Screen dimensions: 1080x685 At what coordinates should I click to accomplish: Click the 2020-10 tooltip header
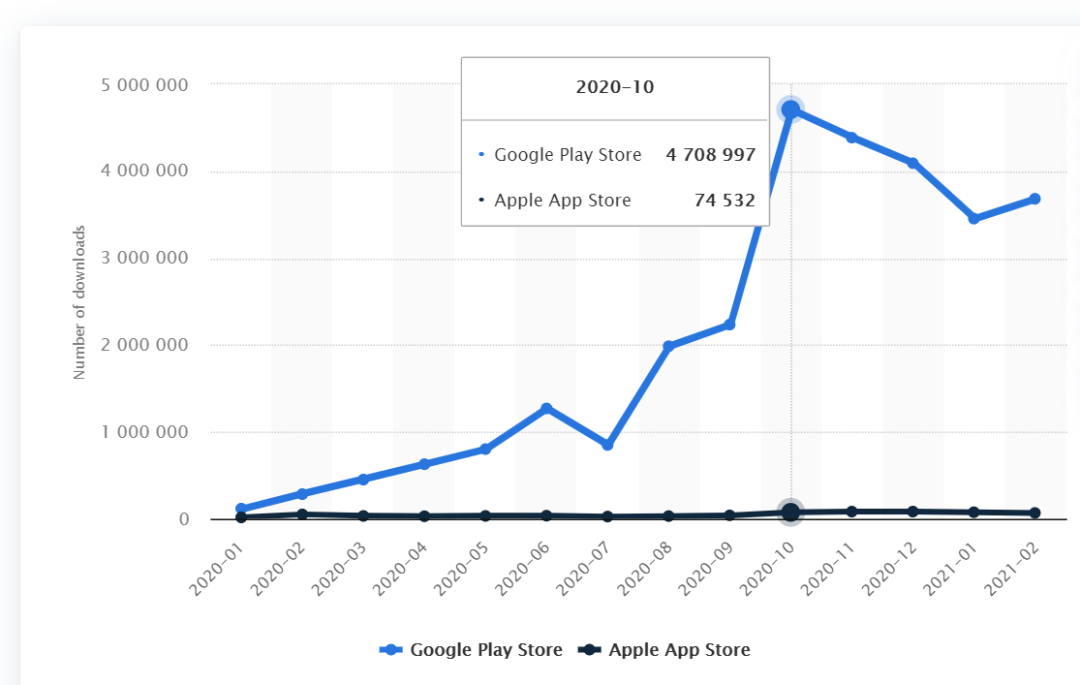(x=615, y=87)
